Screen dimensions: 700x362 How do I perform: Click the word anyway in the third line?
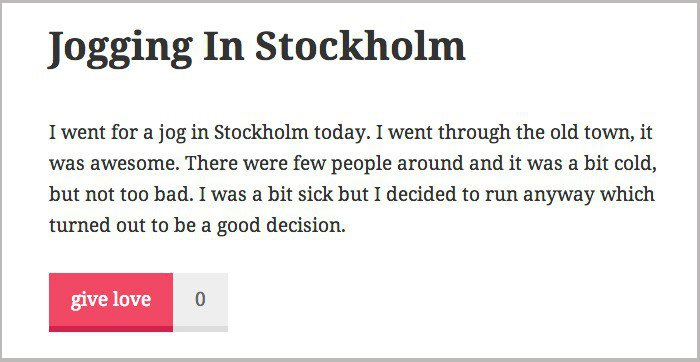559,196
